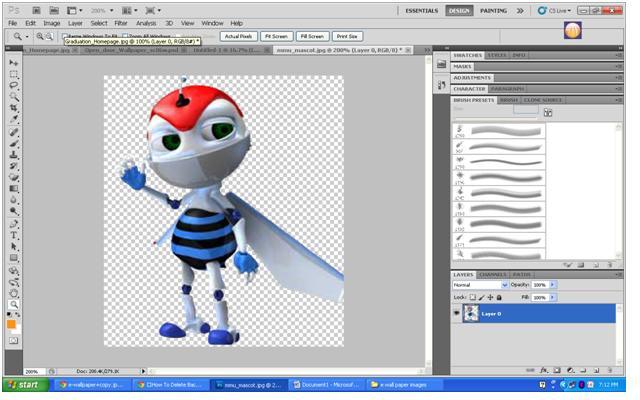
Task: Click the Zoom Out icon in options bar
Action: [49, 36]
